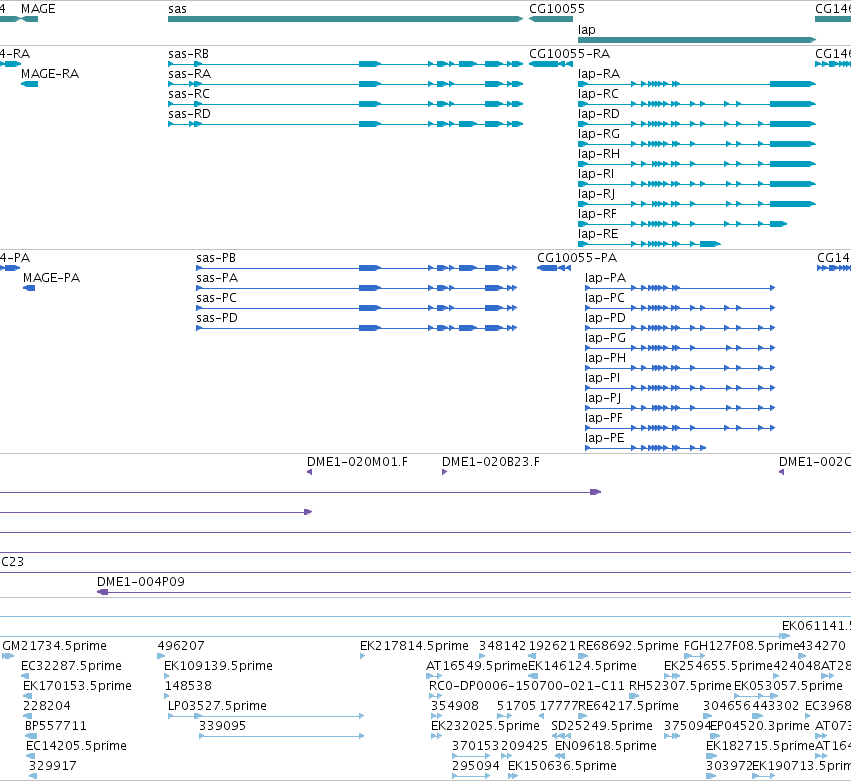This screenshot has height=781, width=851.
Task: Click the CG10055-RA transcript label
Action: (x=569, y=54)
